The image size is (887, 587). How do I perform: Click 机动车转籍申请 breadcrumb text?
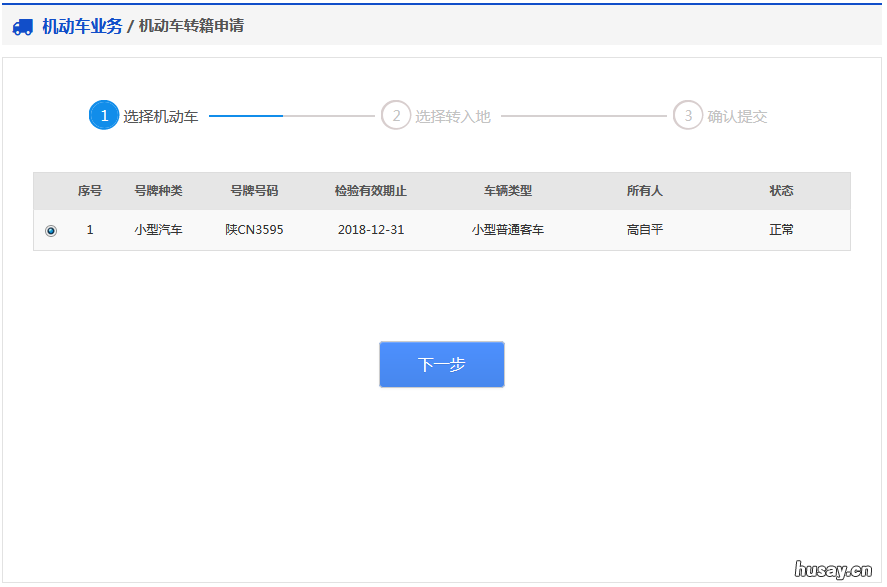191,26
